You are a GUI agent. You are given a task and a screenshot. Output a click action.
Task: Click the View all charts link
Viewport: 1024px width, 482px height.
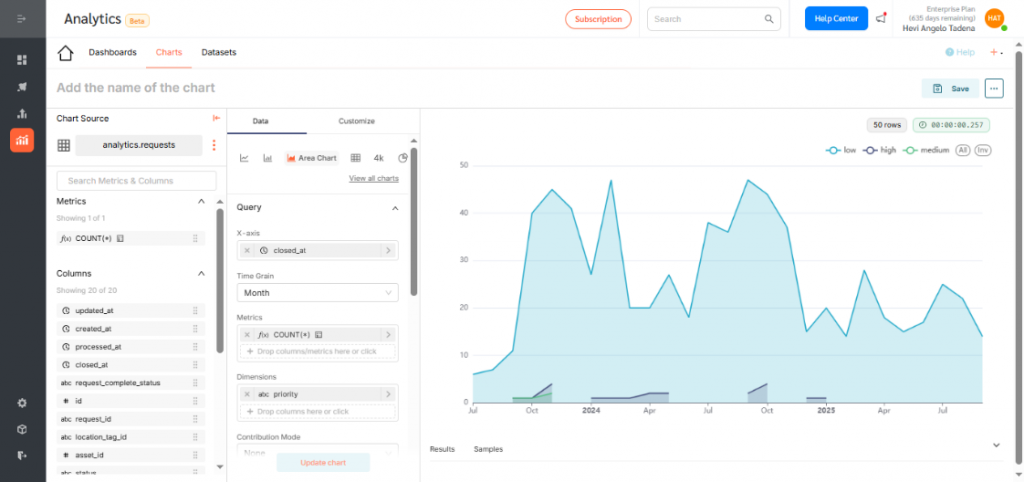(373, 178)
